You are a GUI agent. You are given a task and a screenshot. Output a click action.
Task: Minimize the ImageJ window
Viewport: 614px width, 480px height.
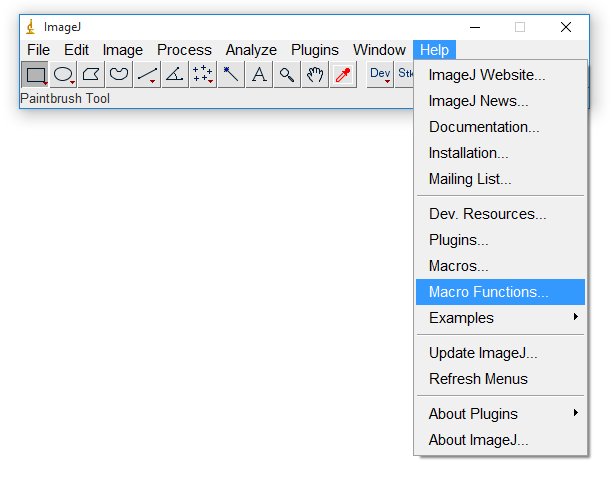[475, 27]
